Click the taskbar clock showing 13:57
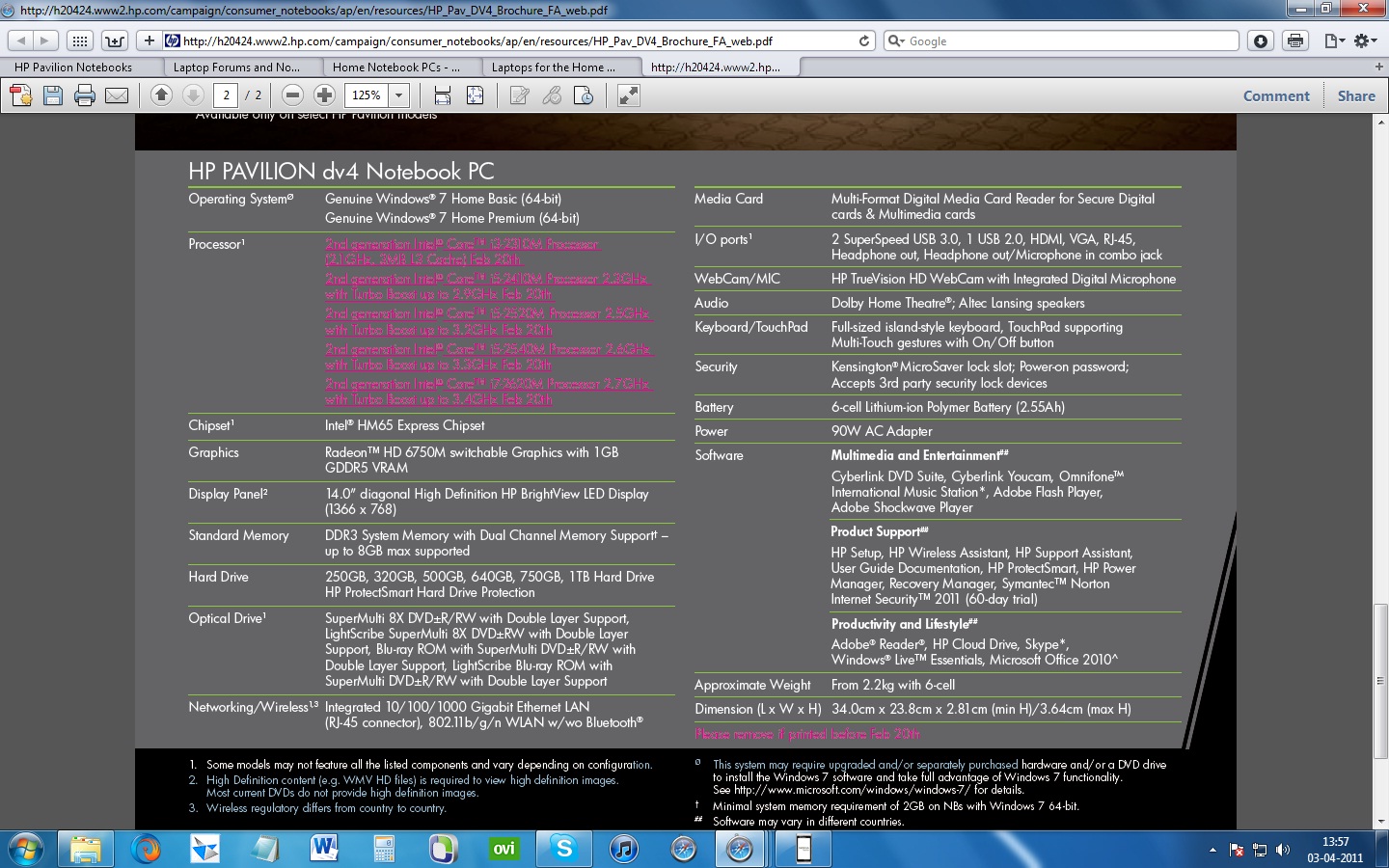 tap(1335, 850)
